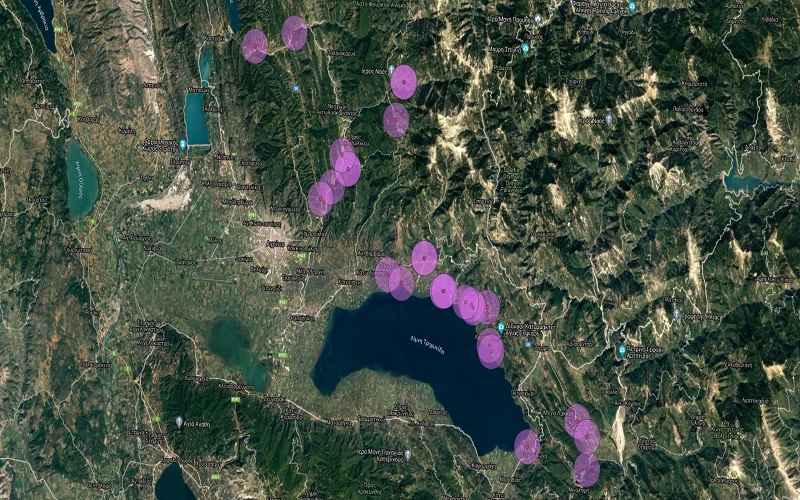This screenshot has width=800, height=500.
Task: Click the southernmost purple circle on the map
Action: point(587,470)
